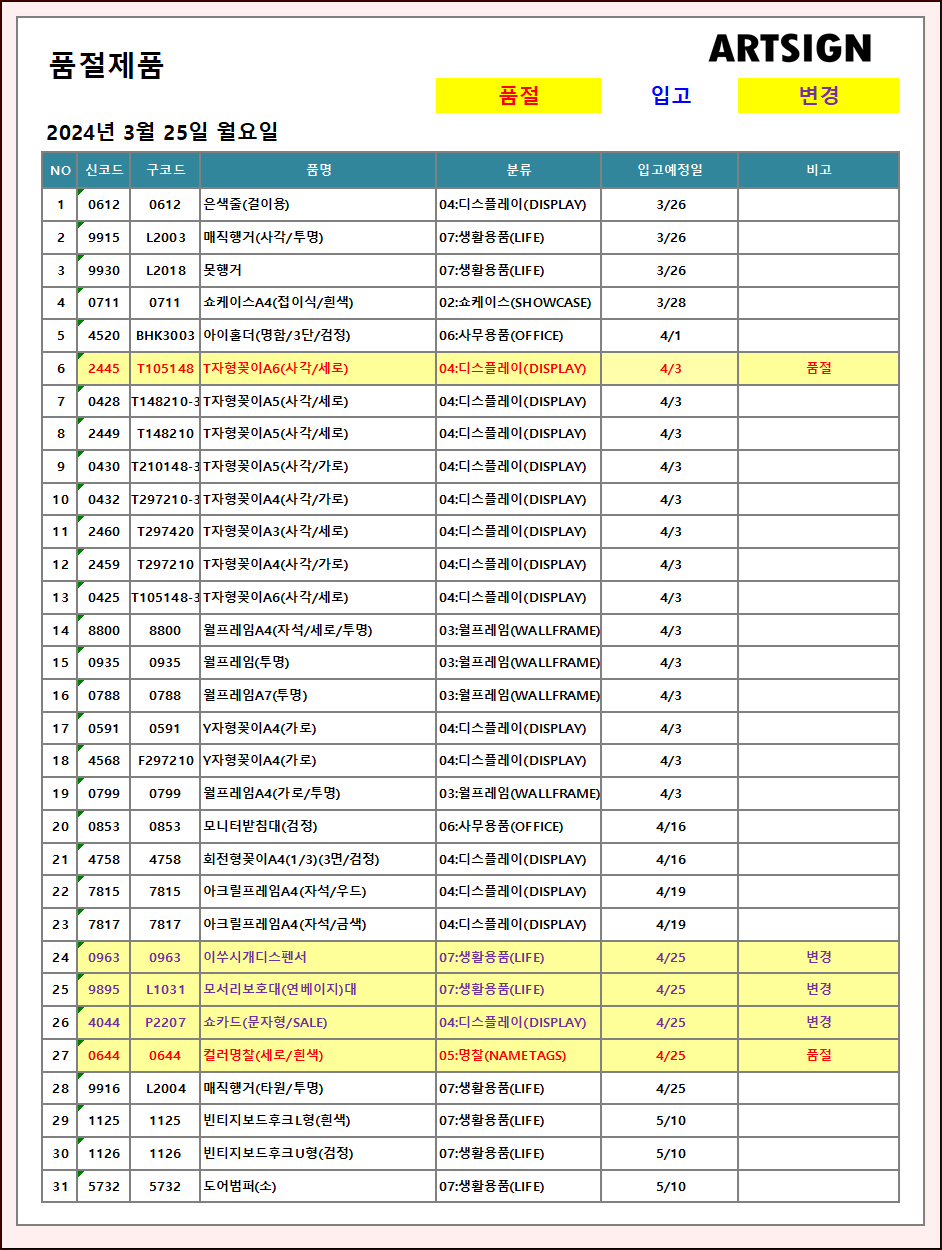Select the 2024년 3월 25일 월요일 date
The height and width of the screenshot is (1250, 942).
(x=162, y=132)
